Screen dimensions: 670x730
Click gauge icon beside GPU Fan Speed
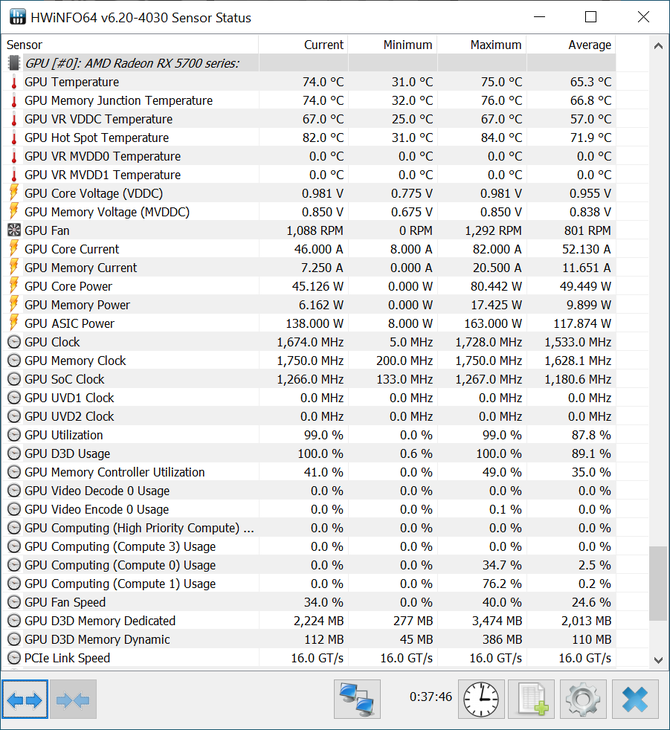tap(14, 602)
